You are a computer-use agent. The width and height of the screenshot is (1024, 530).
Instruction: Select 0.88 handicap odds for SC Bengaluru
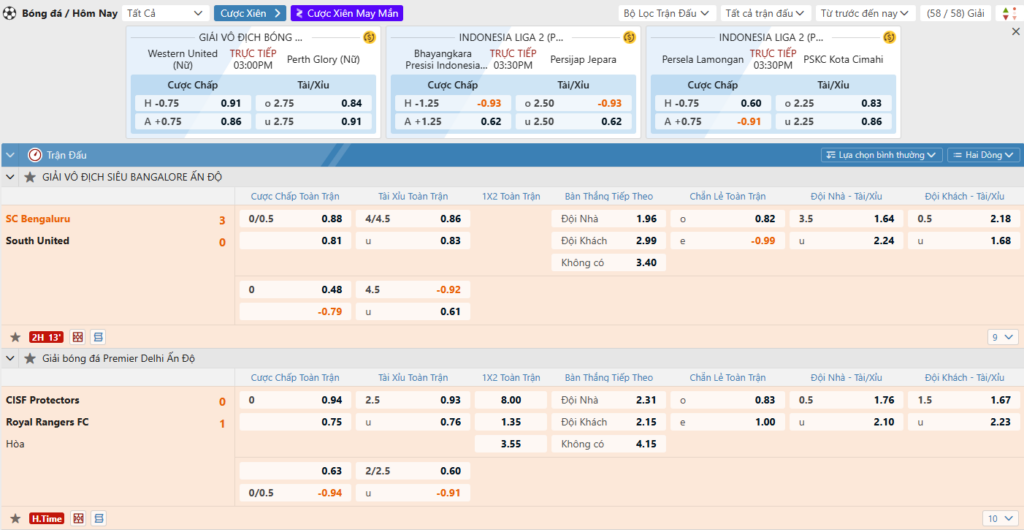point(331,219)
